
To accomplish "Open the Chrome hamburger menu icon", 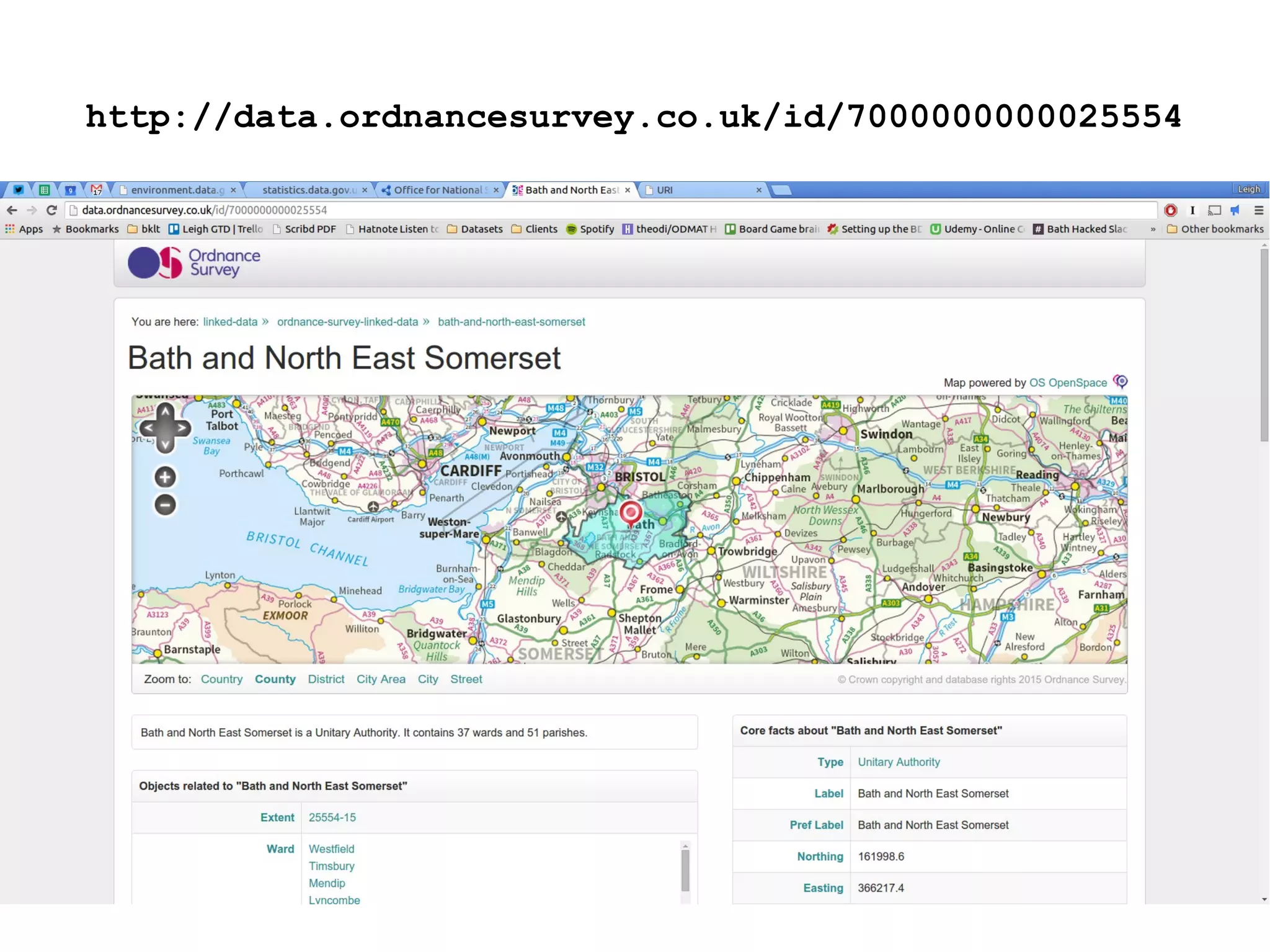I will (x=1258, y=210).
